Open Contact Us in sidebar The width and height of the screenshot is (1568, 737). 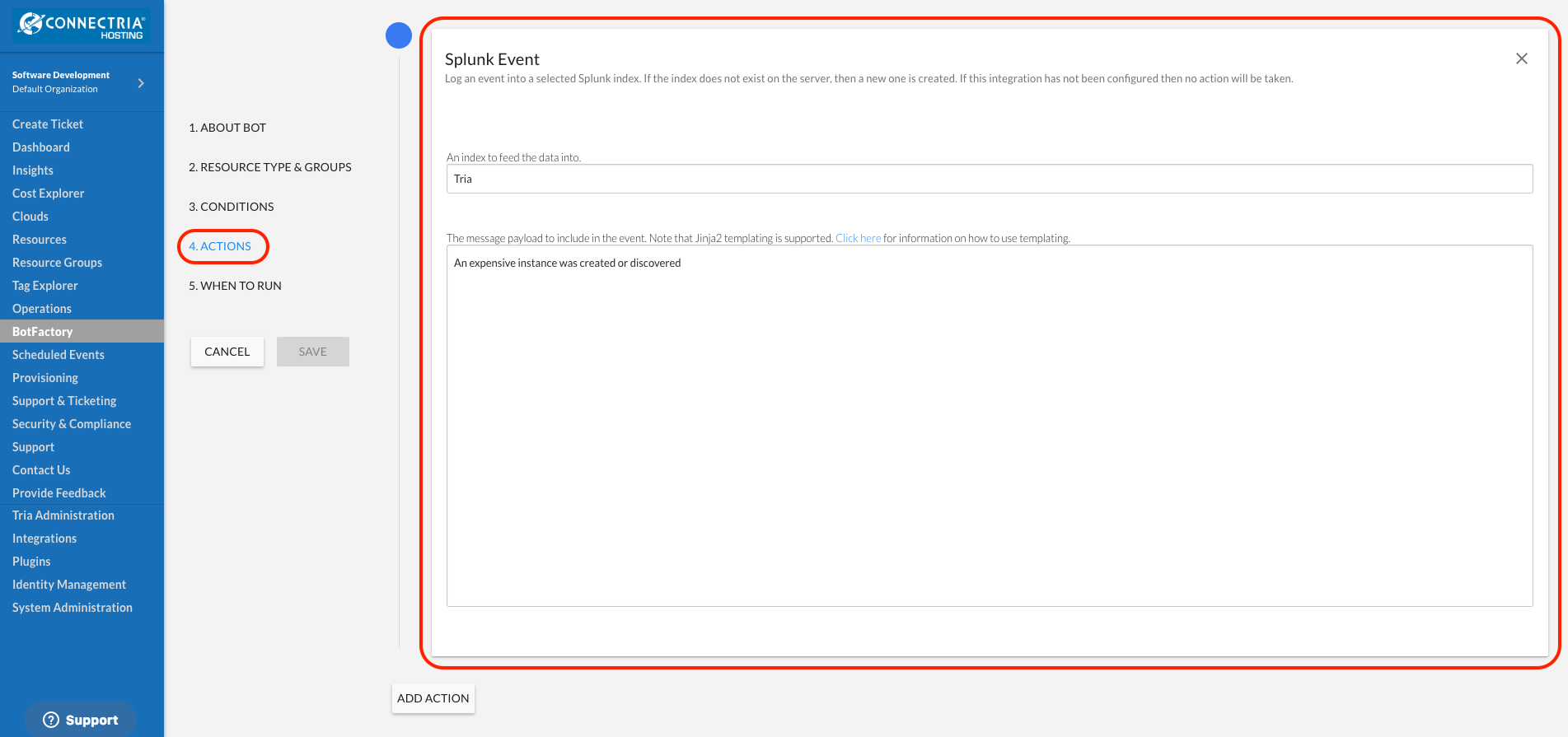(x=41, y=470)
